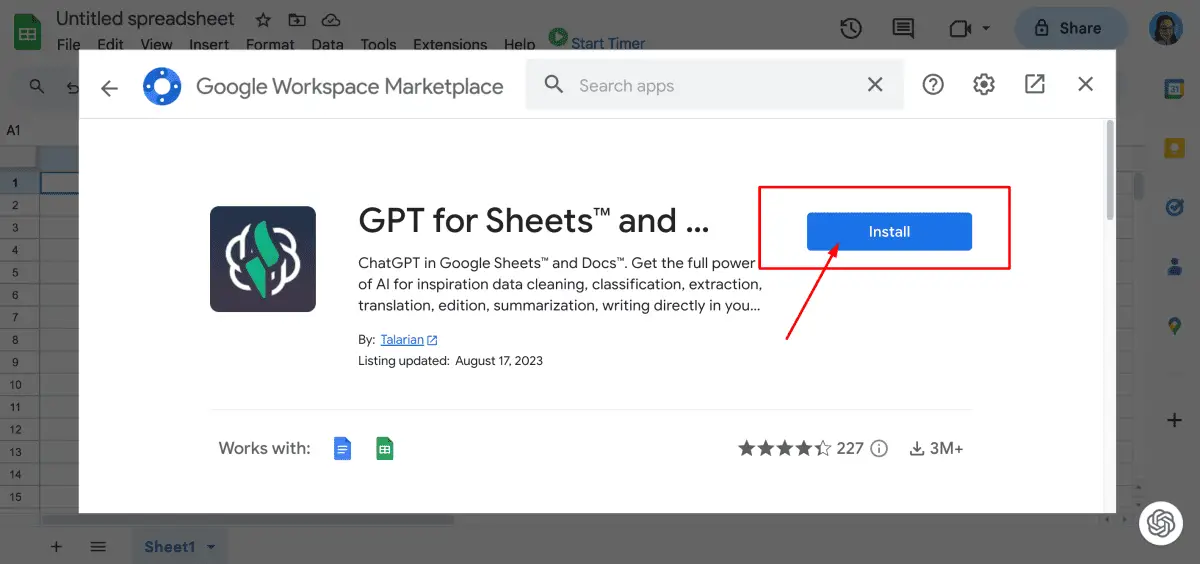
Task: Open Contacts side panel
Action: (1174, 266)
